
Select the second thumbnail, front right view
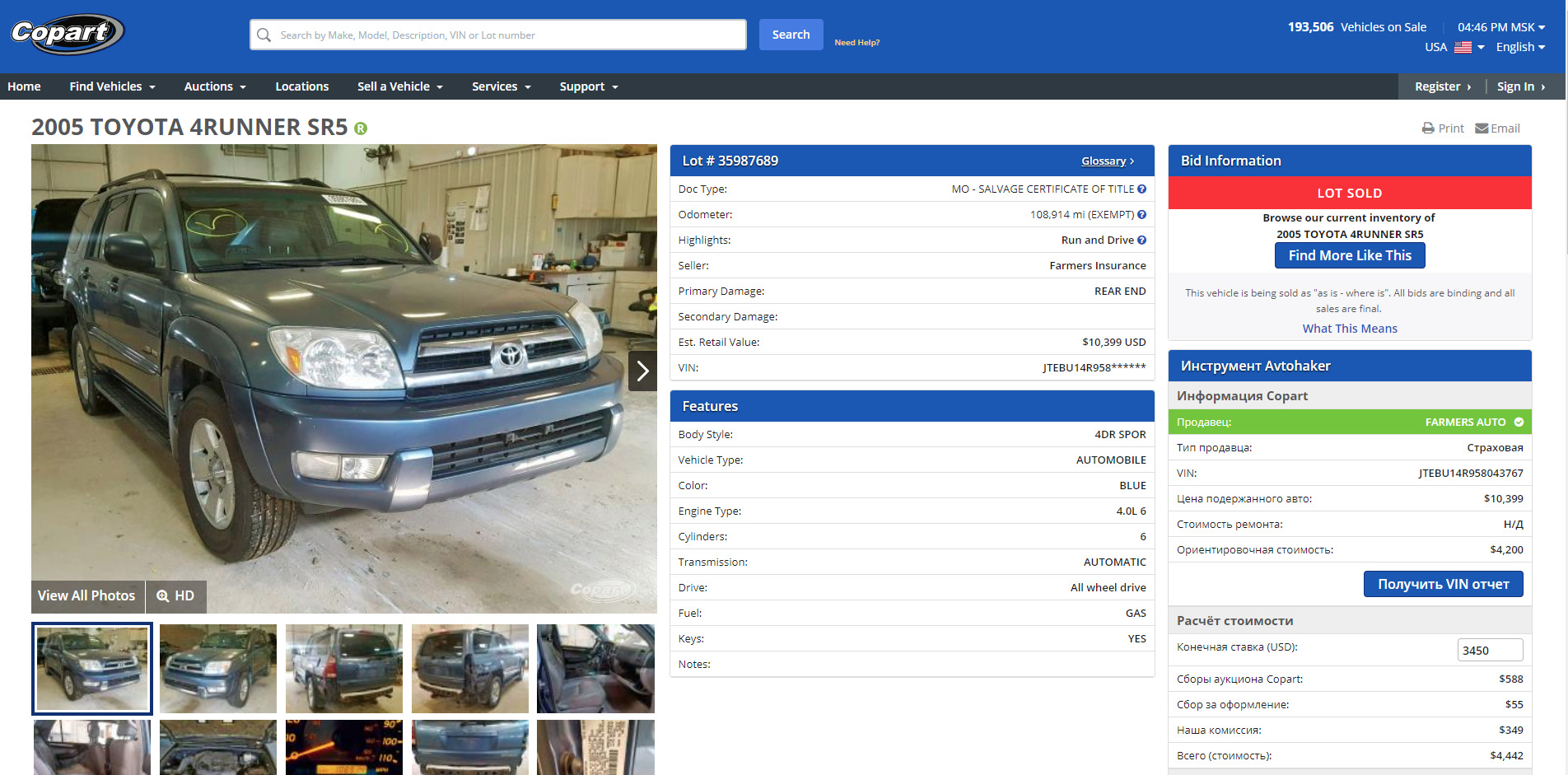click(x=218, y=669)
